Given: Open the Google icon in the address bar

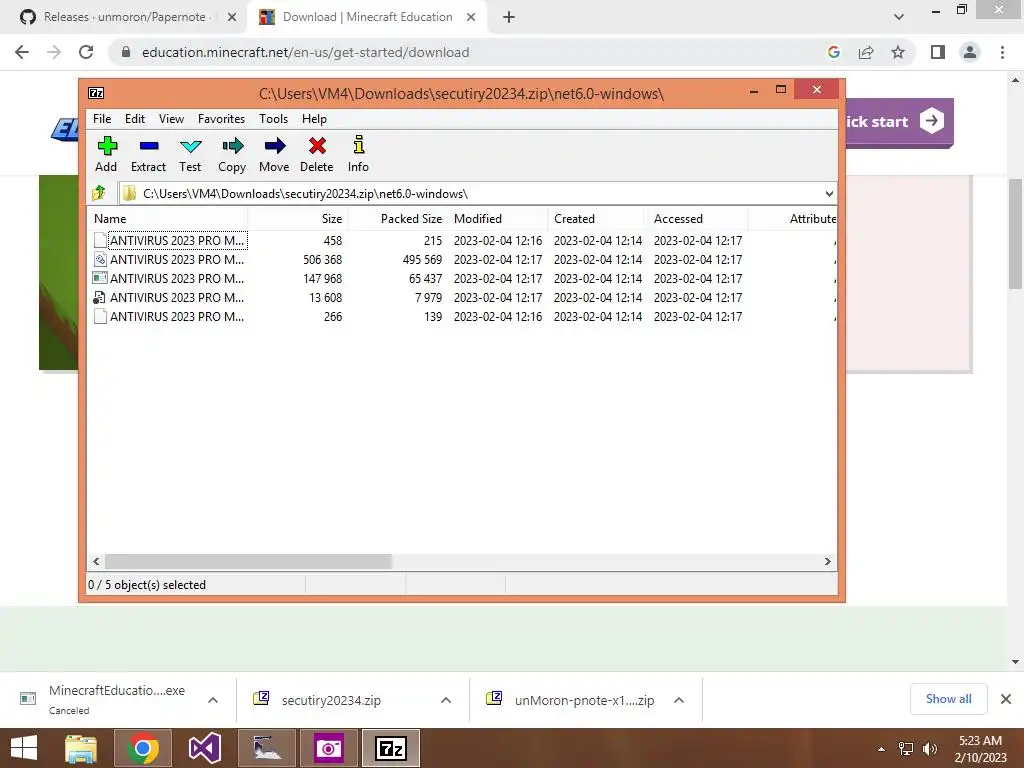Looking at the screenshot, I should pos(833,52).
